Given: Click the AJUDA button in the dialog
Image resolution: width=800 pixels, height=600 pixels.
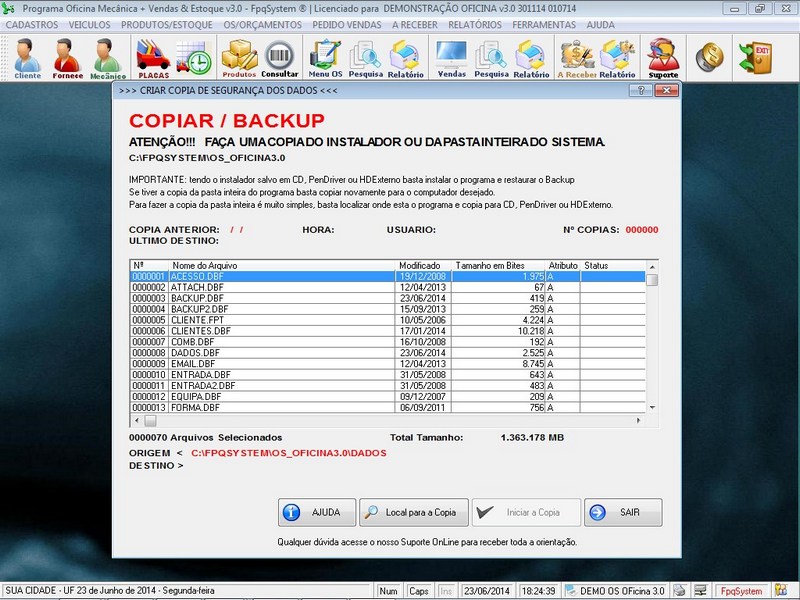Looking at the screenshot, I should (317, 512).
